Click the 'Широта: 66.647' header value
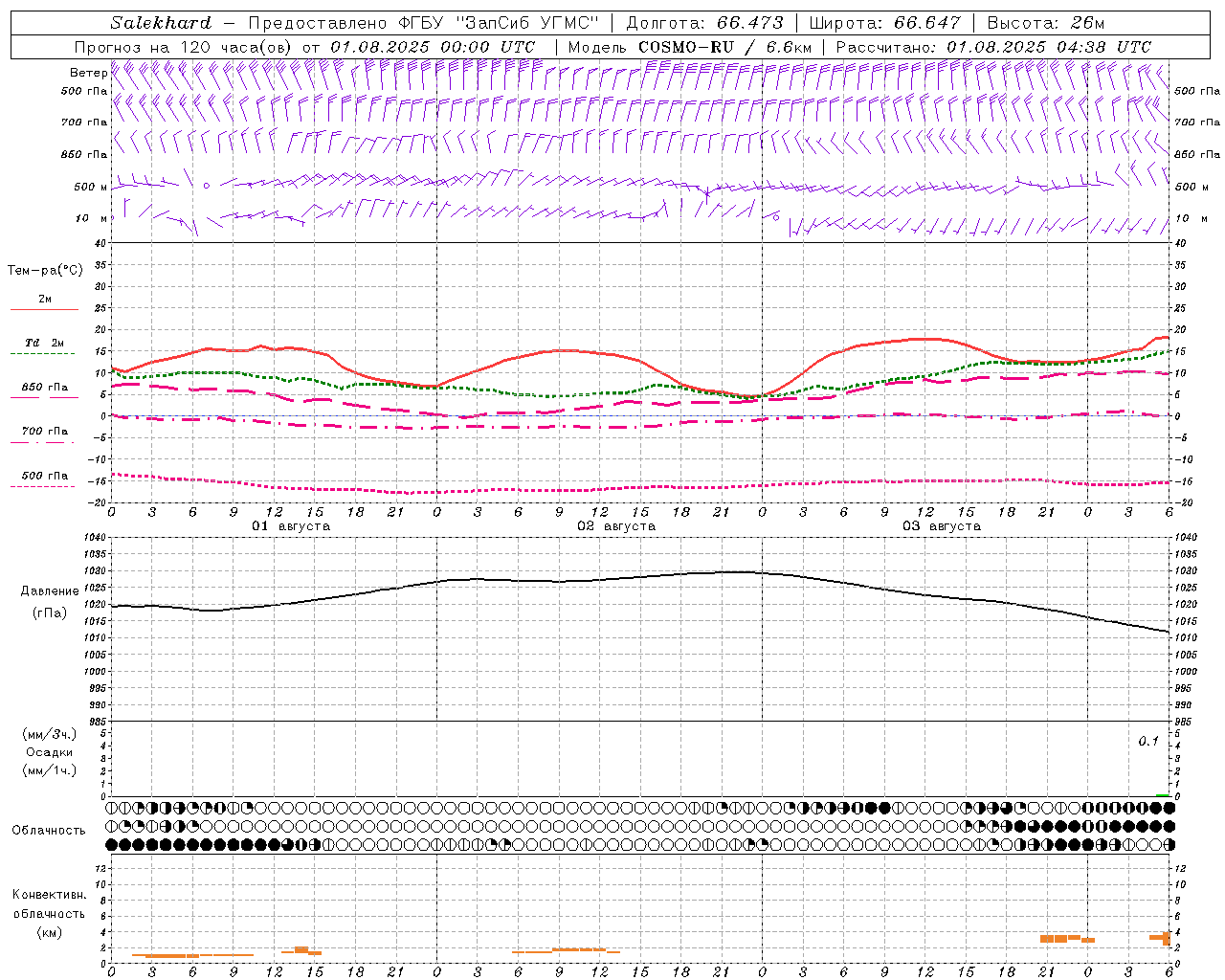The width and height of the screenshot is (1225, 980). coord(885,23)
